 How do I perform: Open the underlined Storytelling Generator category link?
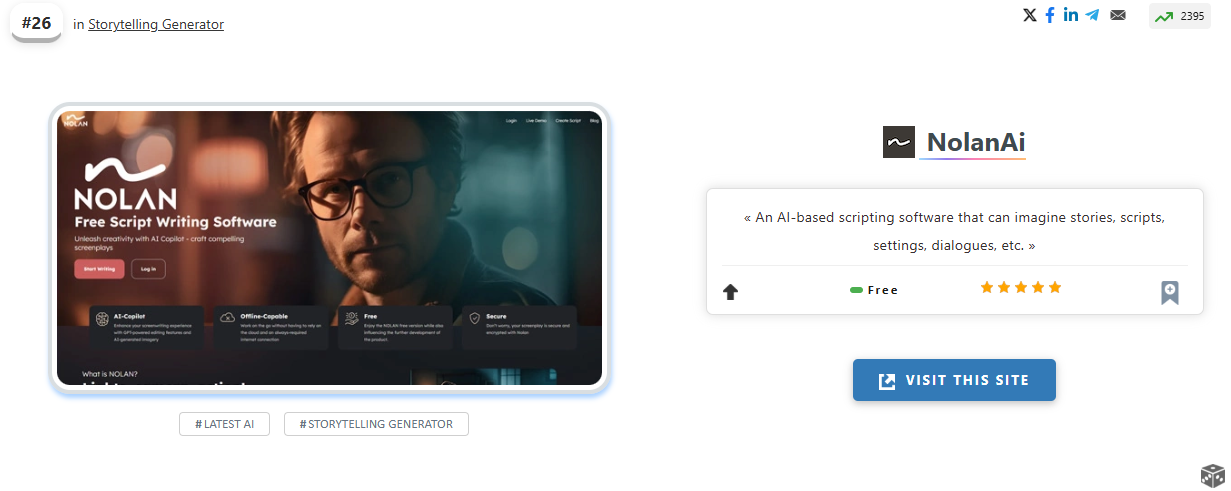[x=156, y=24]
